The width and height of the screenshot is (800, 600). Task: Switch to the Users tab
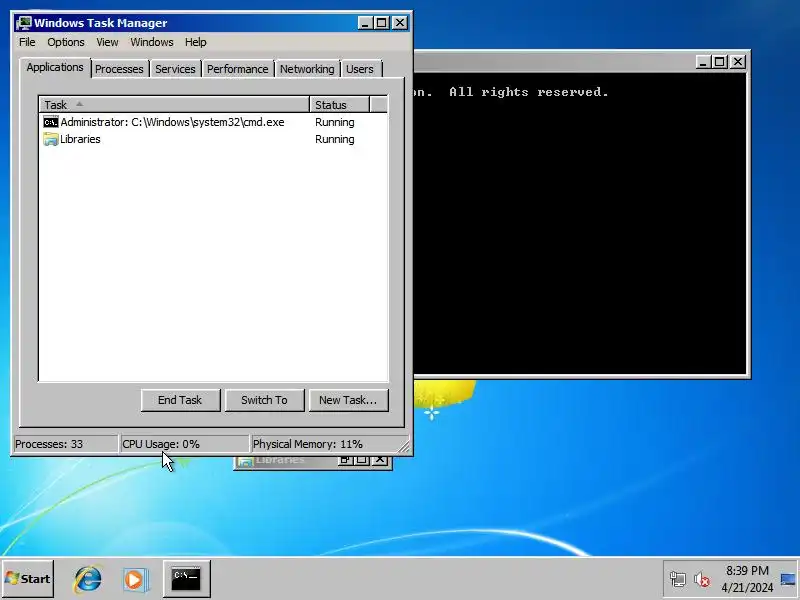point(360,69)
